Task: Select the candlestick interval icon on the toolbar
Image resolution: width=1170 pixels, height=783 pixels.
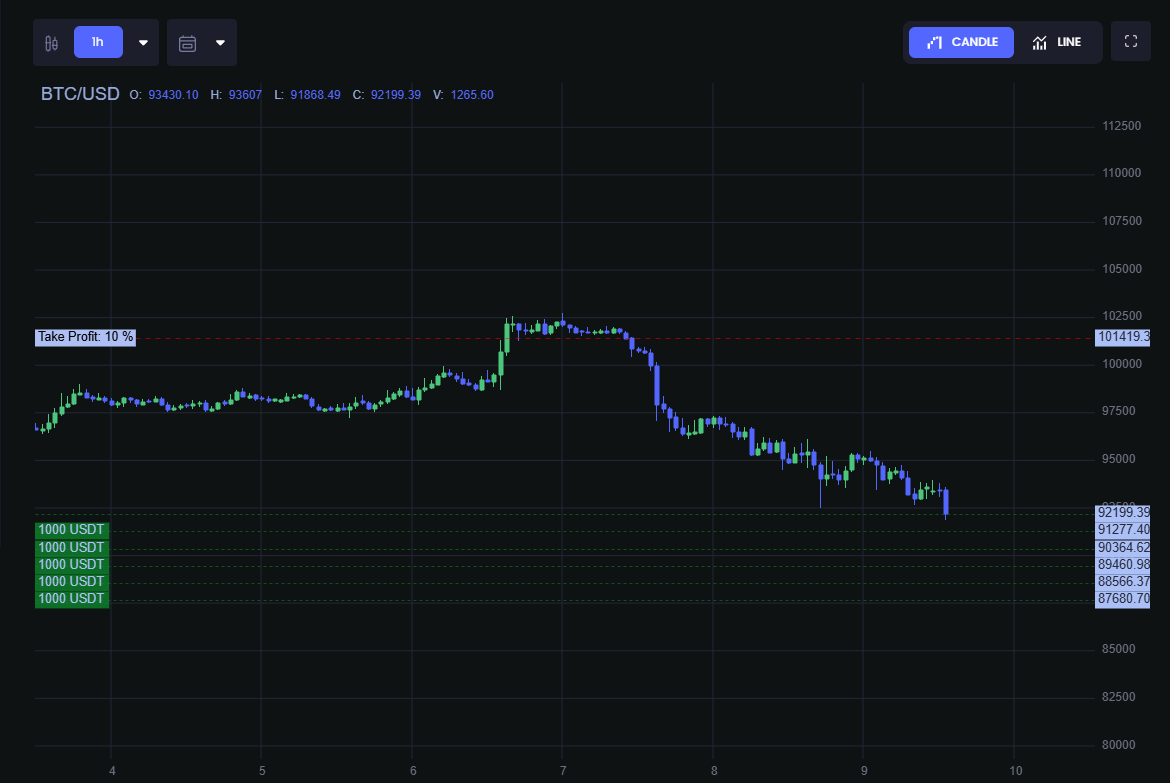Action: [x=51, y=42]
